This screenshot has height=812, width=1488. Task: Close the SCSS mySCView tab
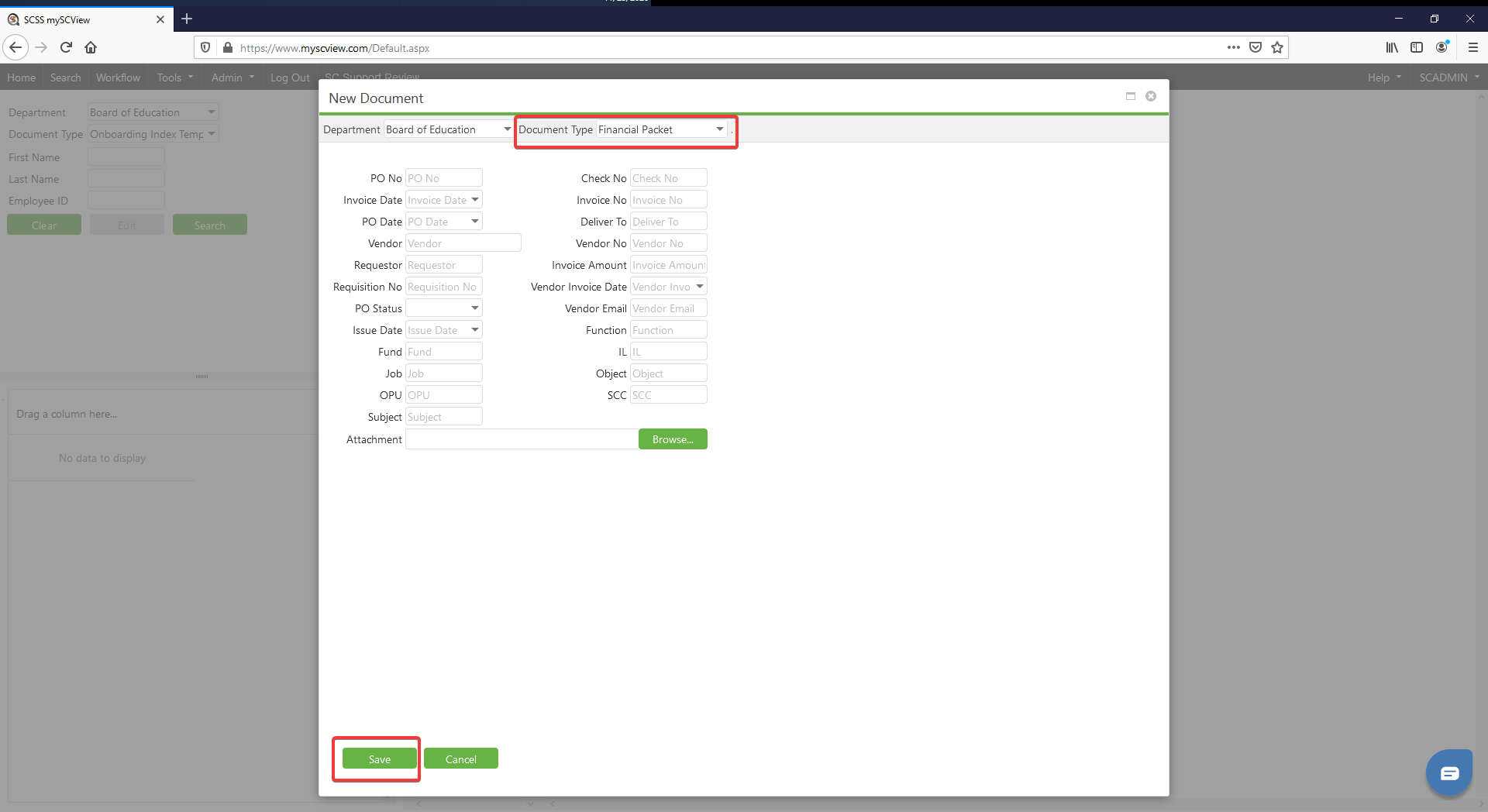(x=160, y=19)
